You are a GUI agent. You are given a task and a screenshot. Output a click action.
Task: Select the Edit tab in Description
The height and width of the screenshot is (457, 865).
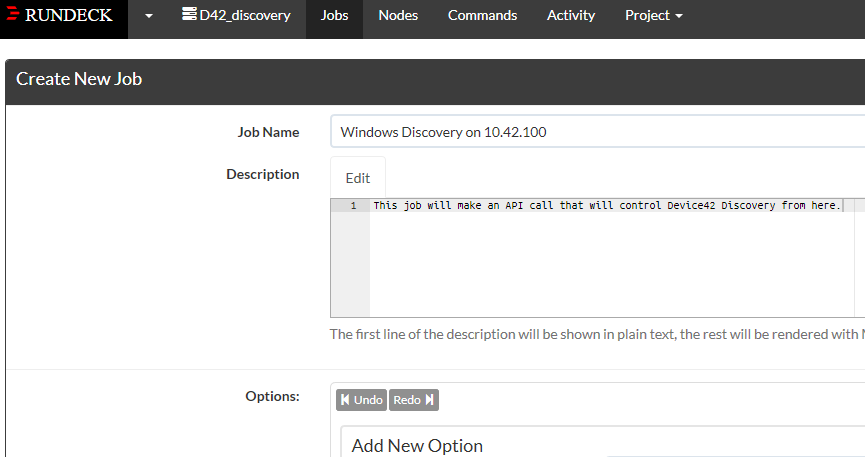pyautogui.click(x=357, y=178)
